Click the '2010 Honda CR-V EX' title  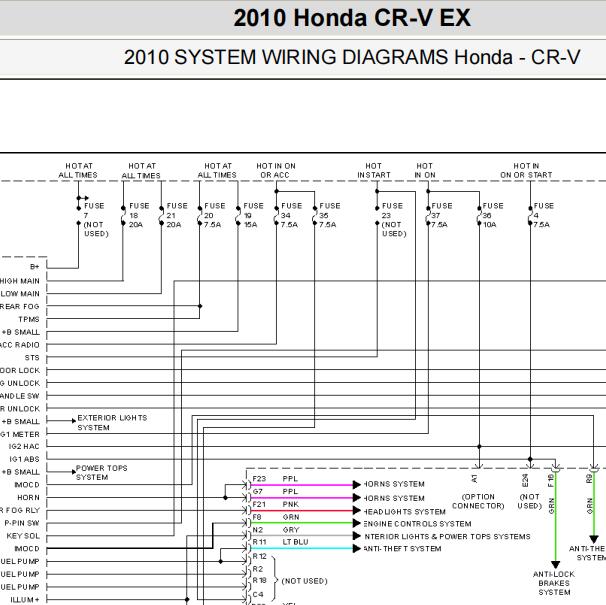coord(352,18)
